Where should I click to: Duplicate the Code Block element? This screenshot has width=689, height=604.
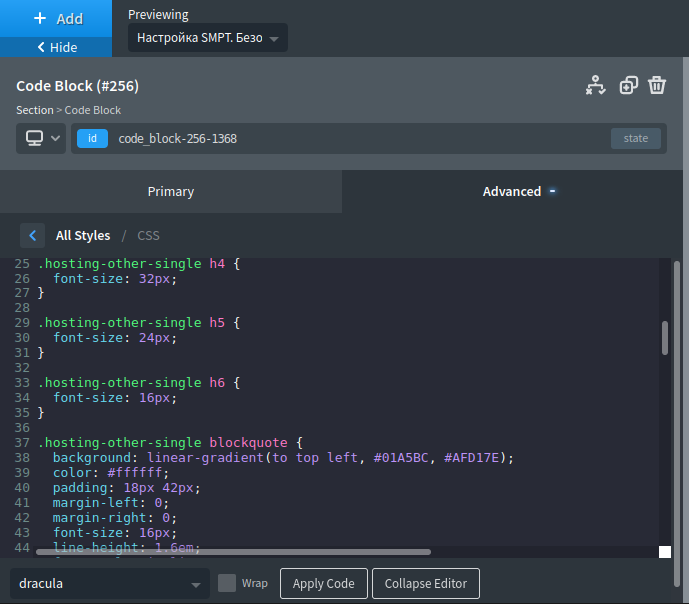coord(628,85)
